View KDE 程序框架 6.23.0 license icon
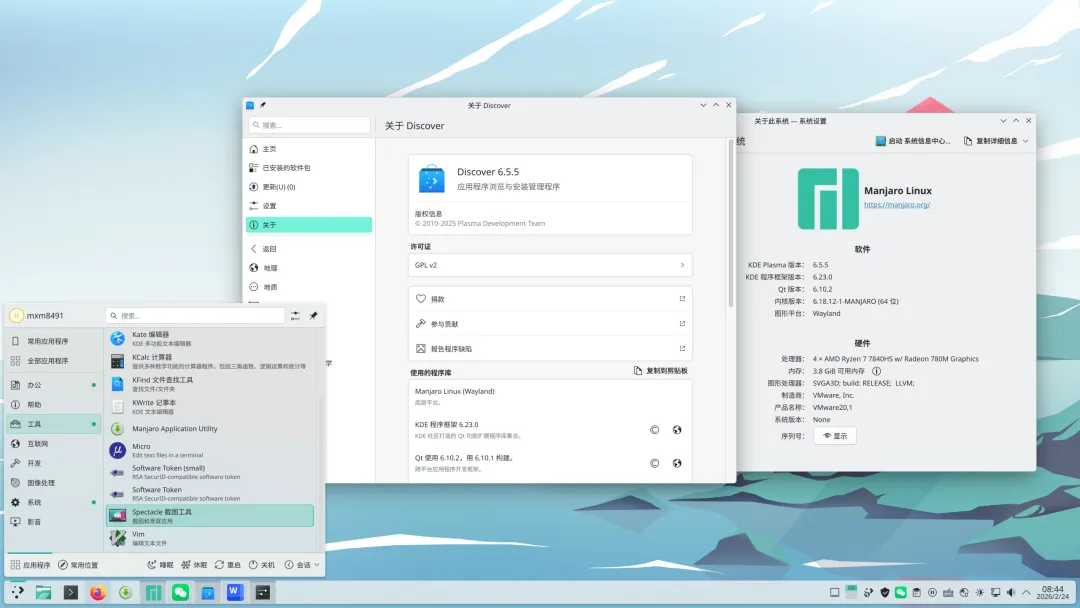 pos(654,430)
